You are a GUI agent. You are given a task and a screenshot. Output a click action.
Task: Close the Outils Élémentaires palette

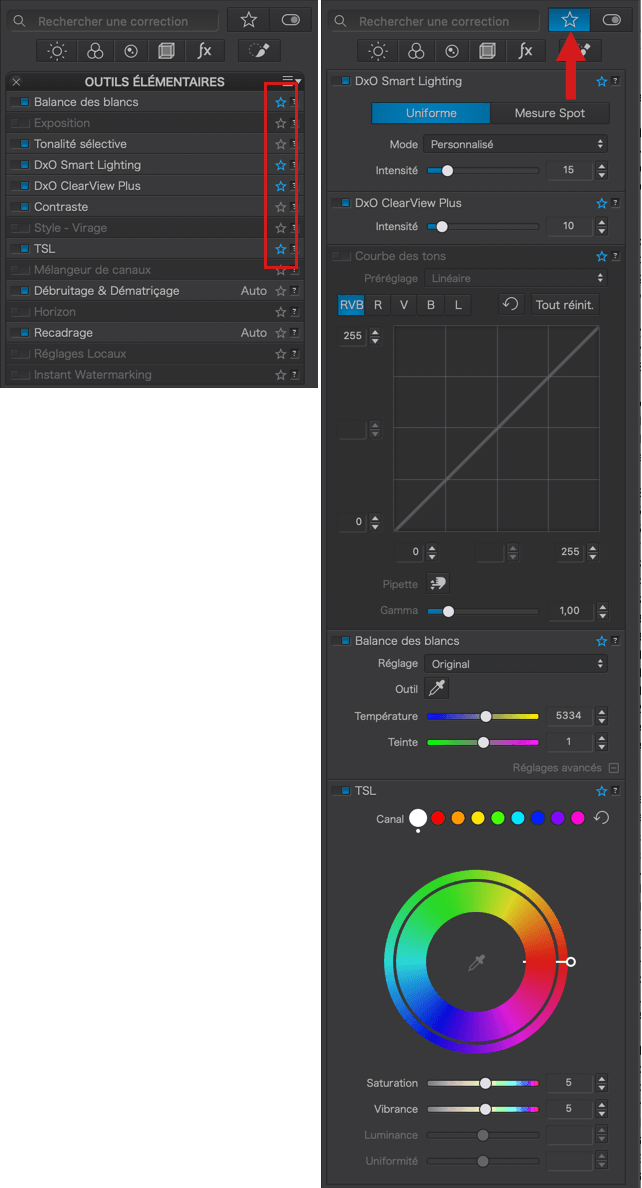pyautogui.click(x=17, y=82)
